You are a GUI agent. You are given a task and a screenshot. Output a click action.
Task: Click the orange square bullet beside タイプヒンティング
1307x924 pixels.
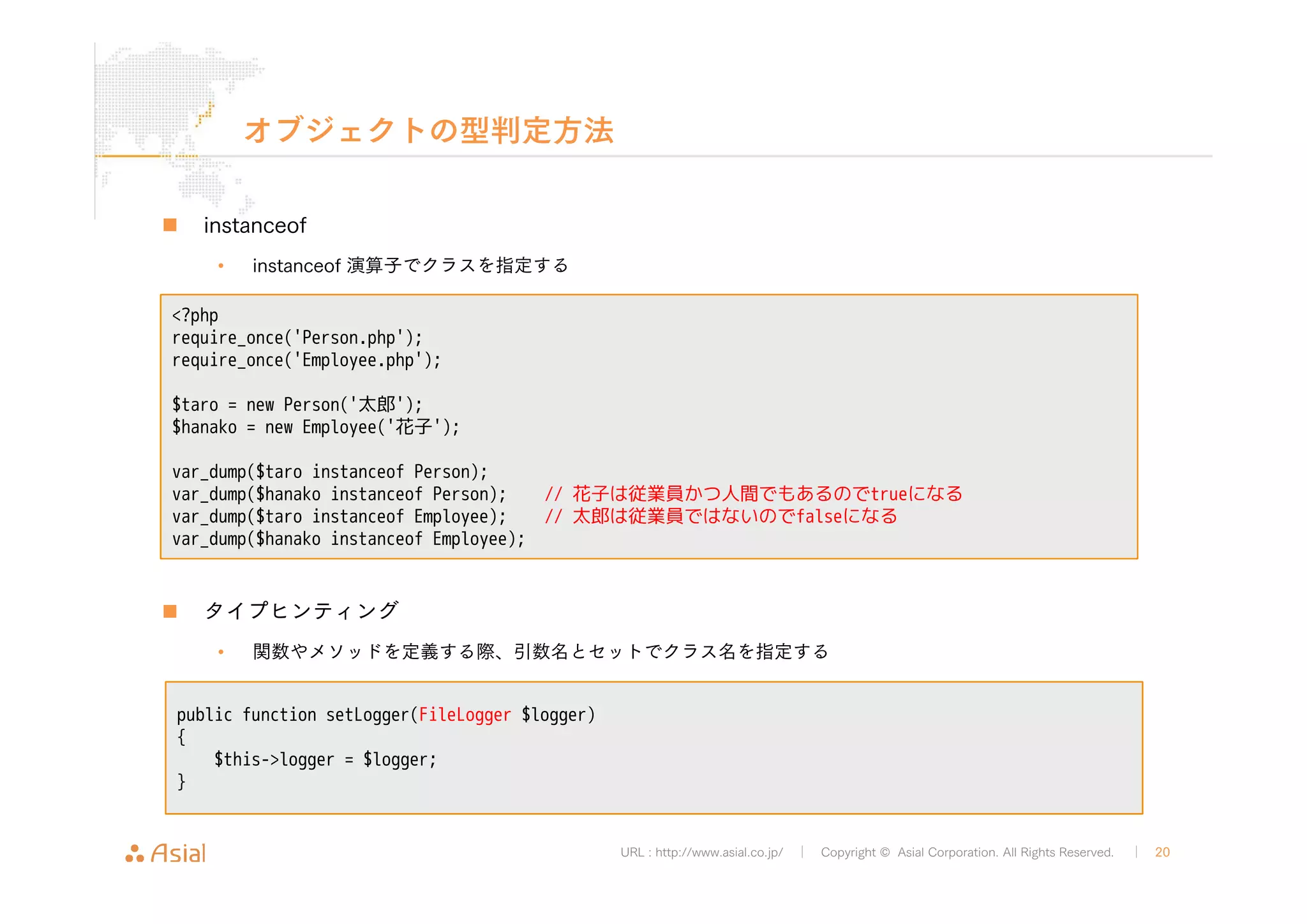(x=170, y=611)
